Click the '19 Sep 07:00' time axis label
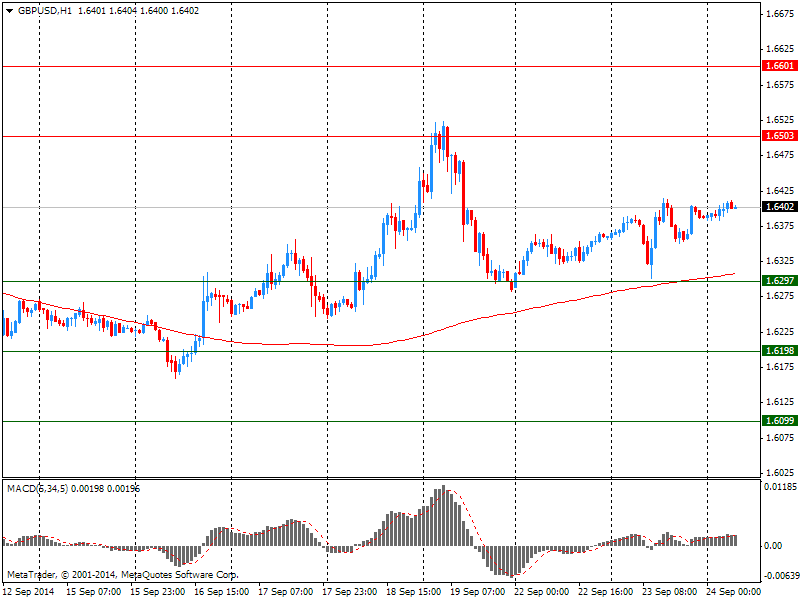800x600 pixels. (x=477, y=592)
